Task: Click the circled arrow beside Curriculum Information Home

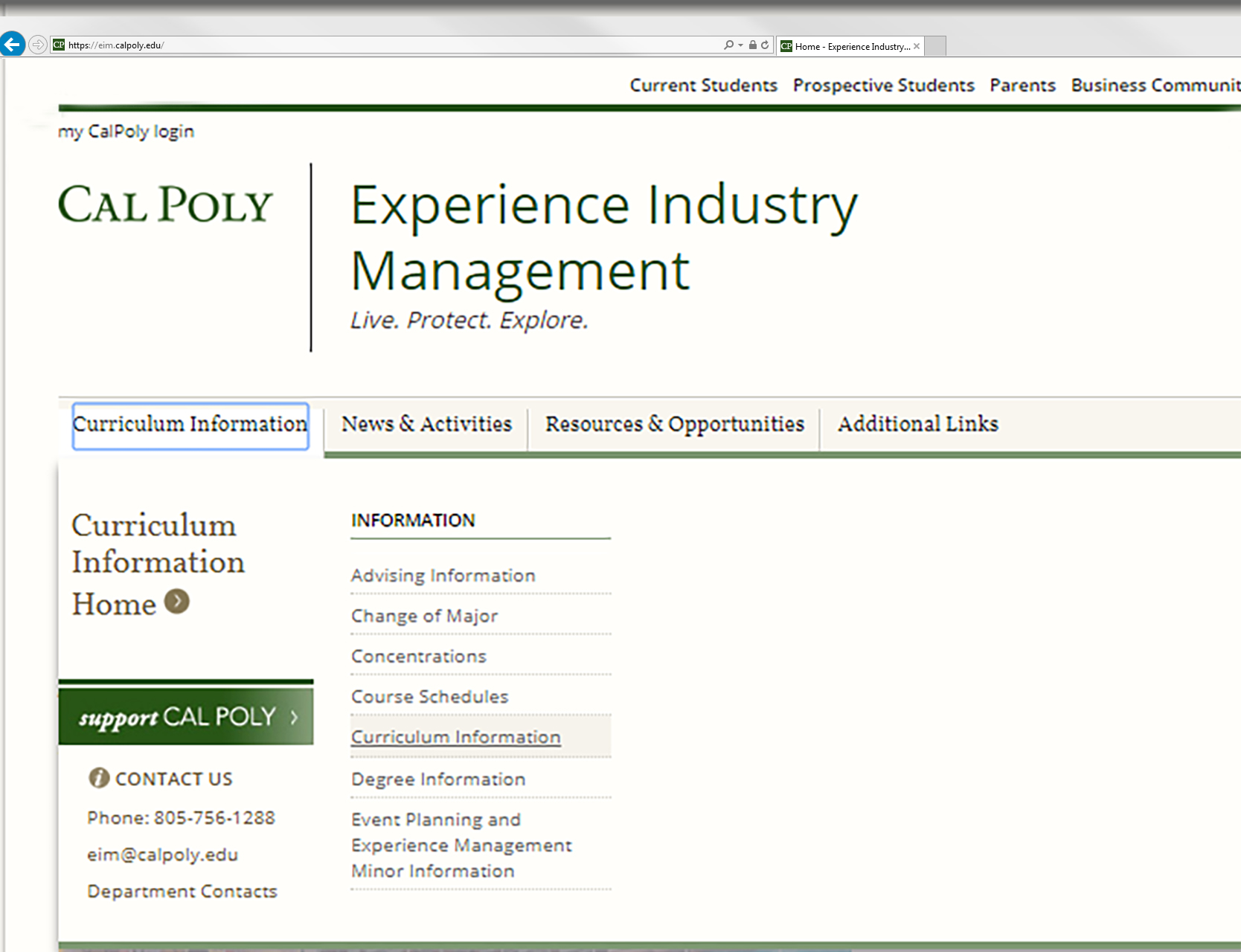Action: (177, 602)
